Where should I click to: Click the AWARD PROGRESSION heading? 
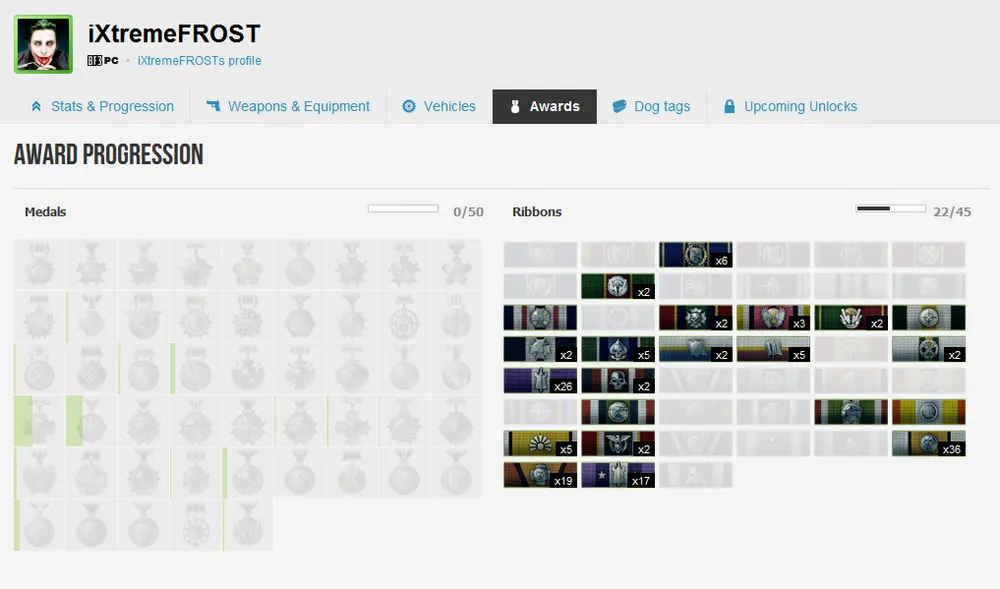pos(108,154)
